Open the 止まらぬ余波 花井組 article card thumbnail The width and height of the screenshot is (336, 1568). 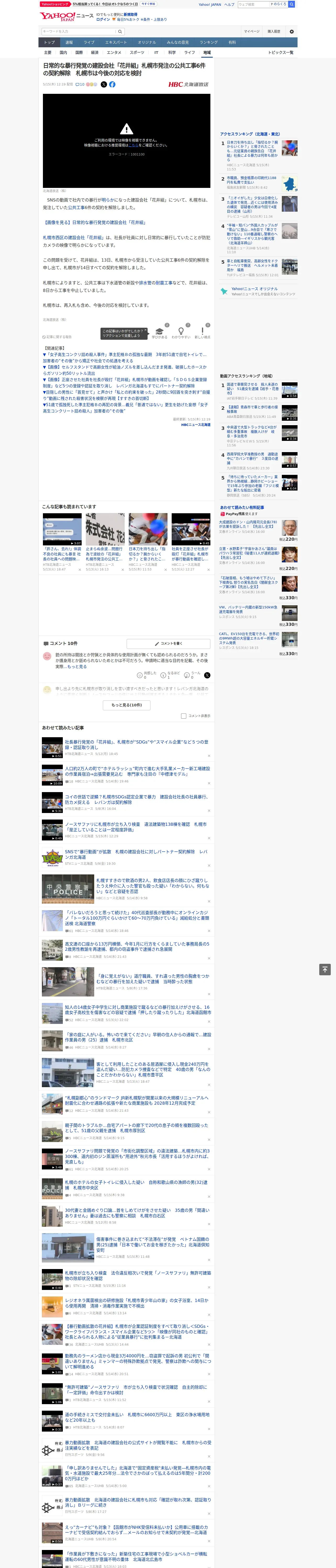click(105, 529)
